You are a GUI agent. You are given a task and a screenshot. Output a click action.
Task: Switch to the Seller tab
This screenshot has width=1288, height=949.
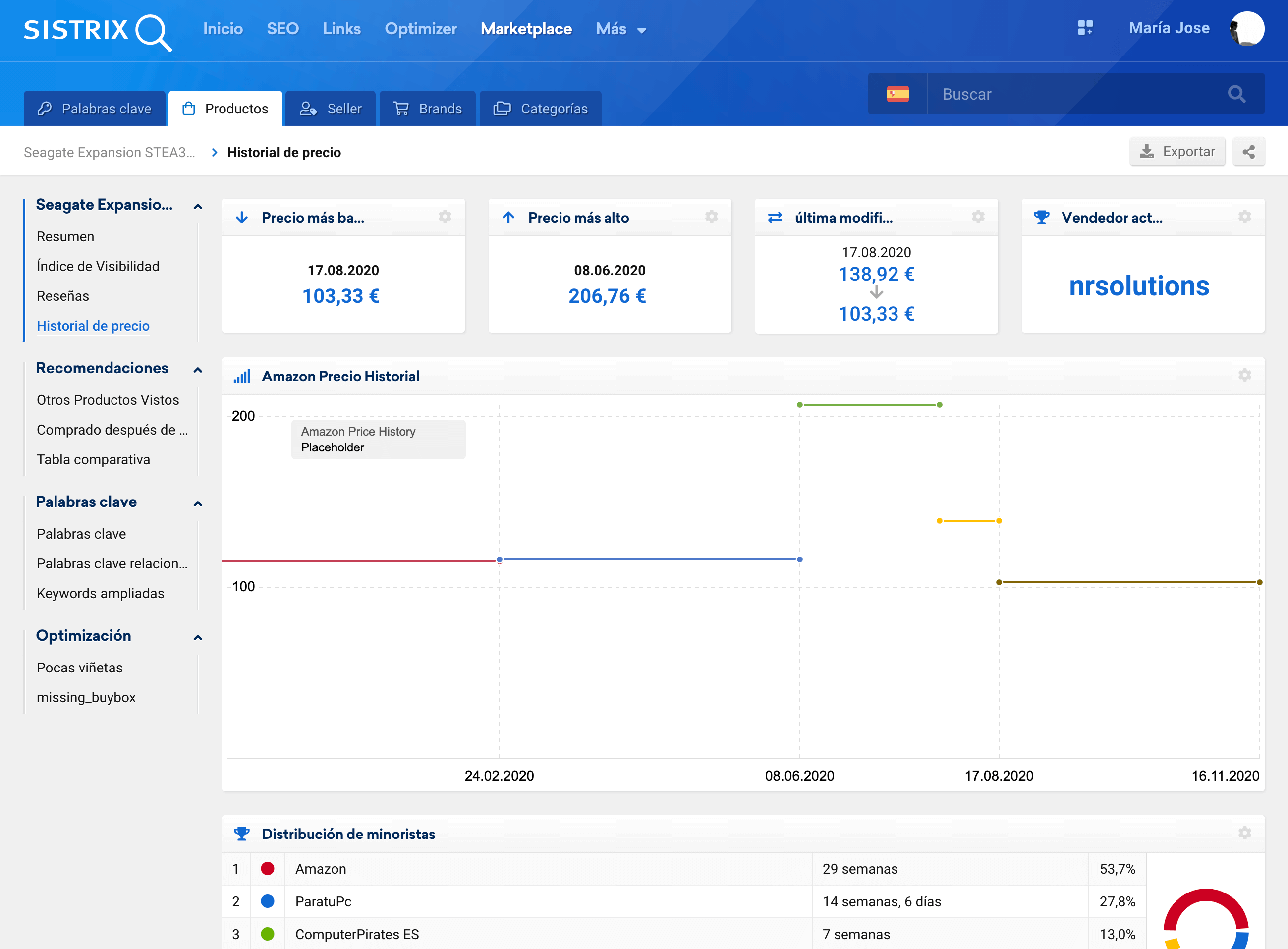[331, 109]
